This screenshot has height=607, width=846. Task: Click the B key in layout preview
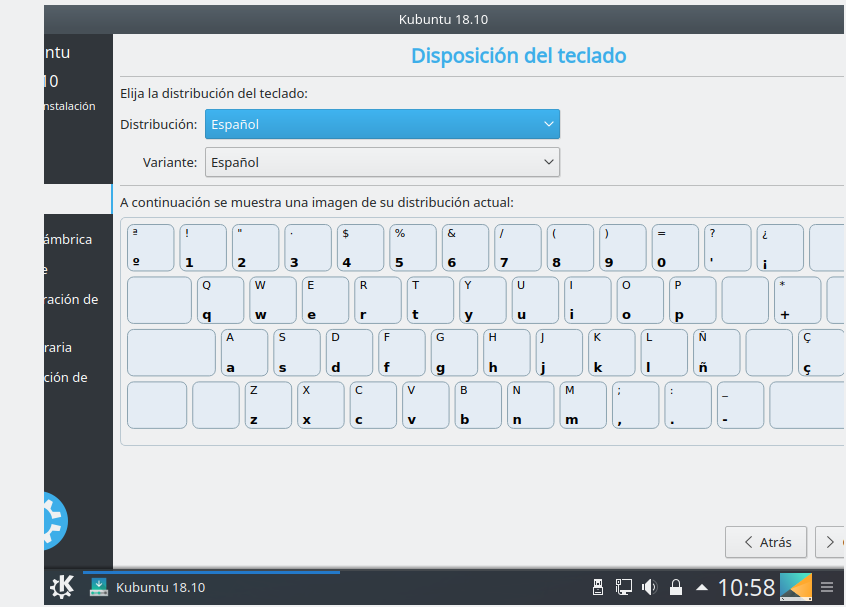478,405
